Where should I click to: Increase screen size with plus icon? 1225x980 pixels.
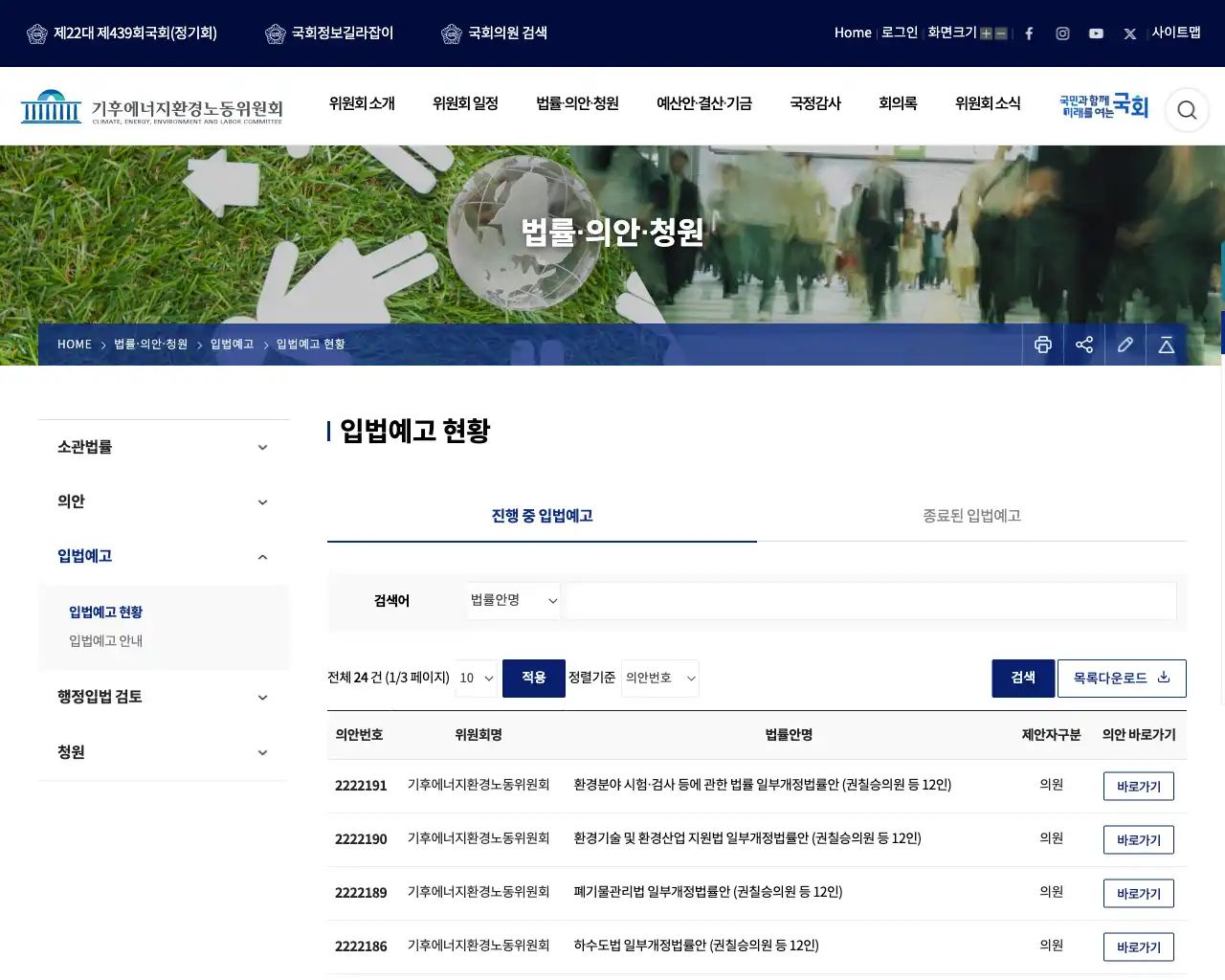tap(986, 33)
